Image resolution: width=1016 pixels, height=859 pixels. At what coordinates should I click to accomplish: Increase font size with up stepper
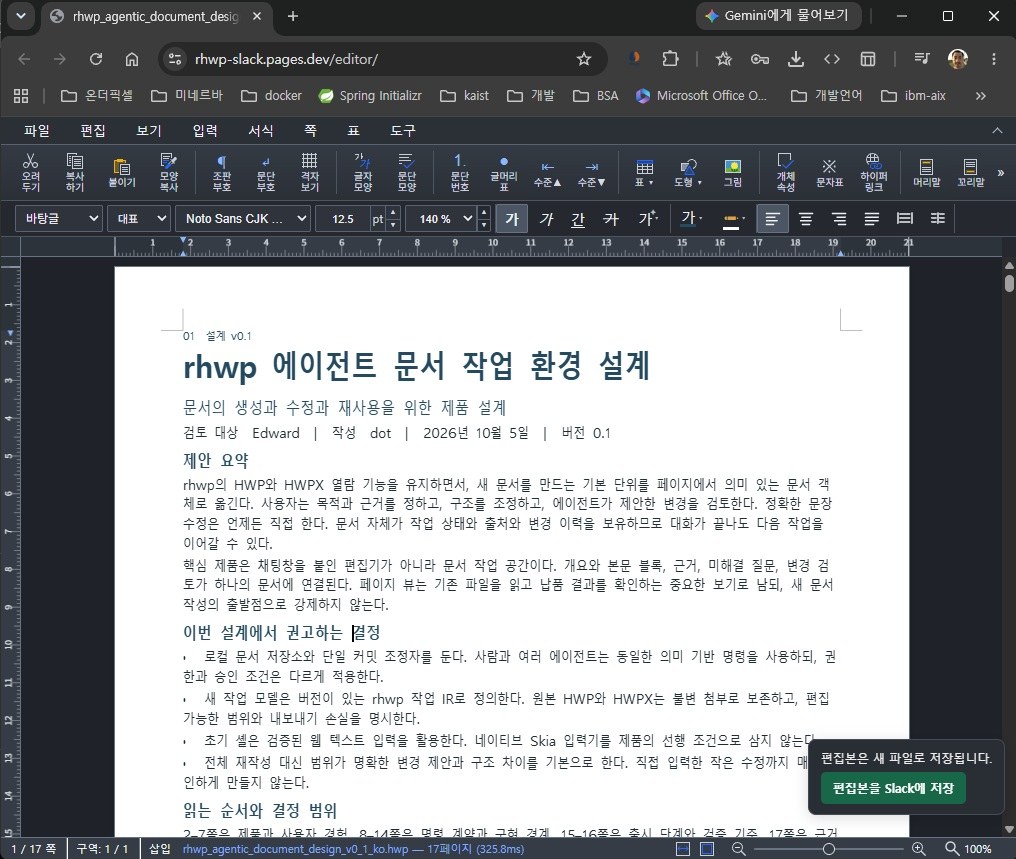(x=393, y=212)
